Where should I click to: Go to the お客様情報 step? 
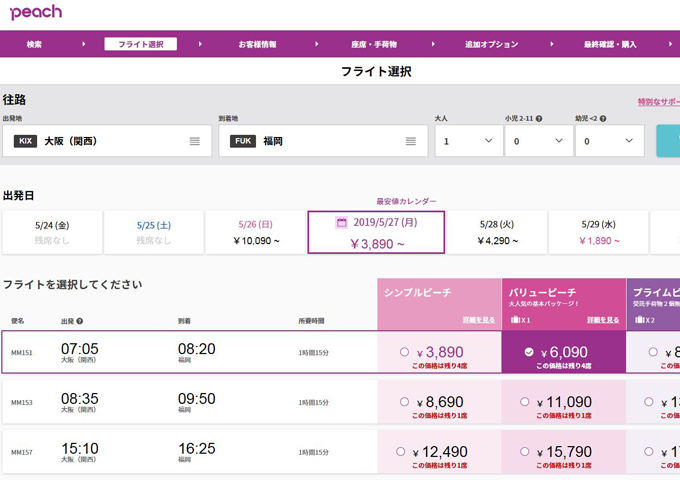point(257,44)
